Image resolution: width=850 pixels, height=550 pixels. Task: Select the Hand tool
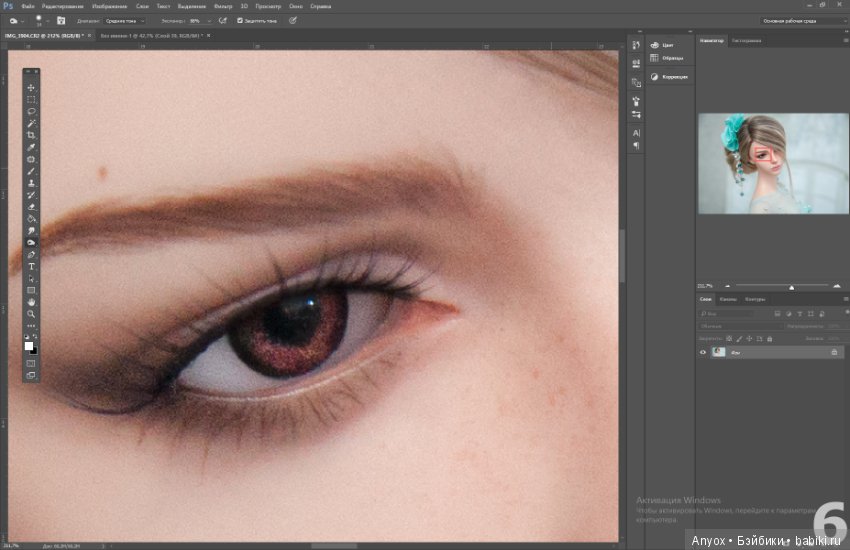[31, 302]
